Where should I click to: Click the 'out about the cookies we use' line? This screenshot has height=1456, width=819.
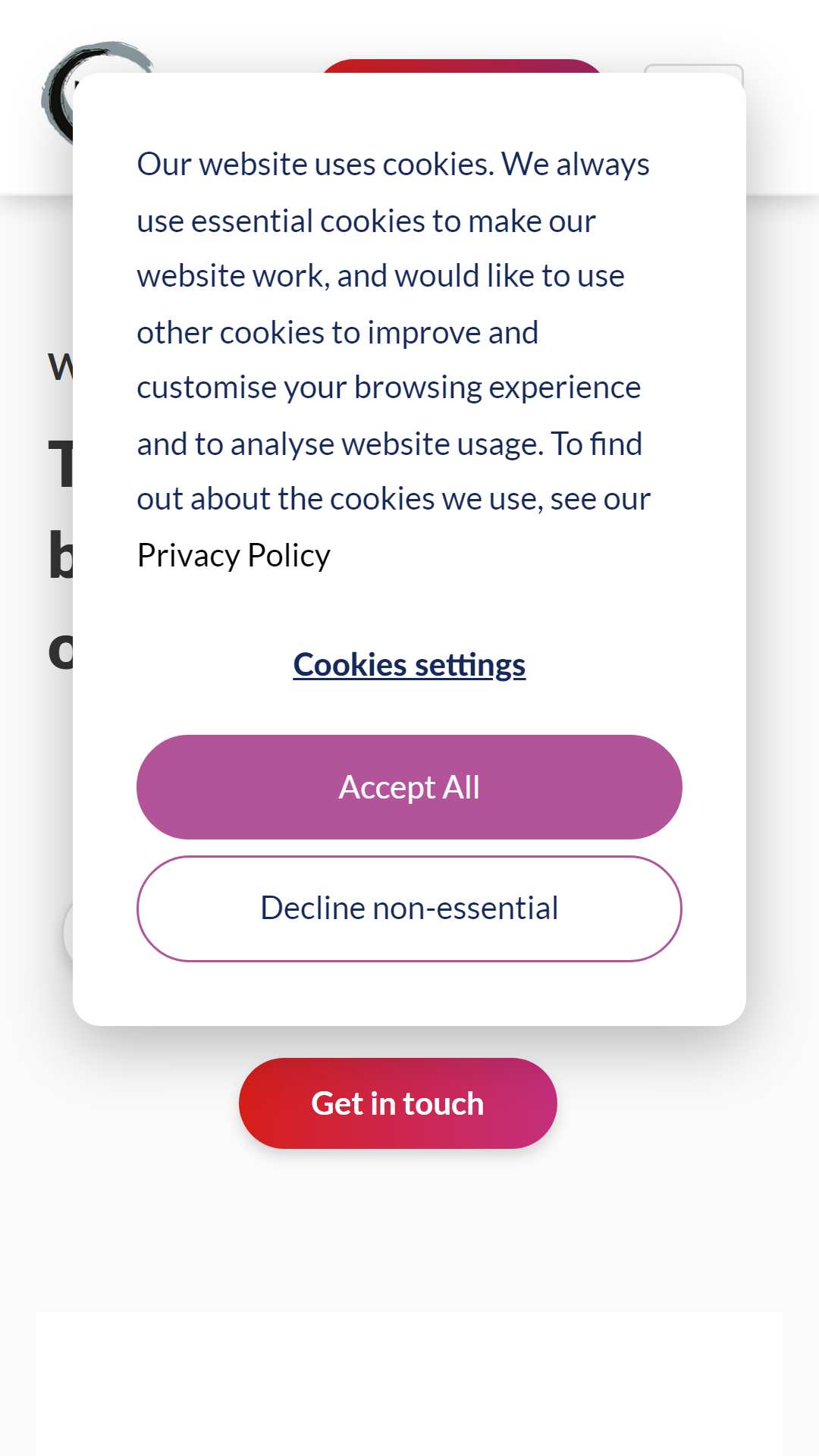tap(394, 499)
